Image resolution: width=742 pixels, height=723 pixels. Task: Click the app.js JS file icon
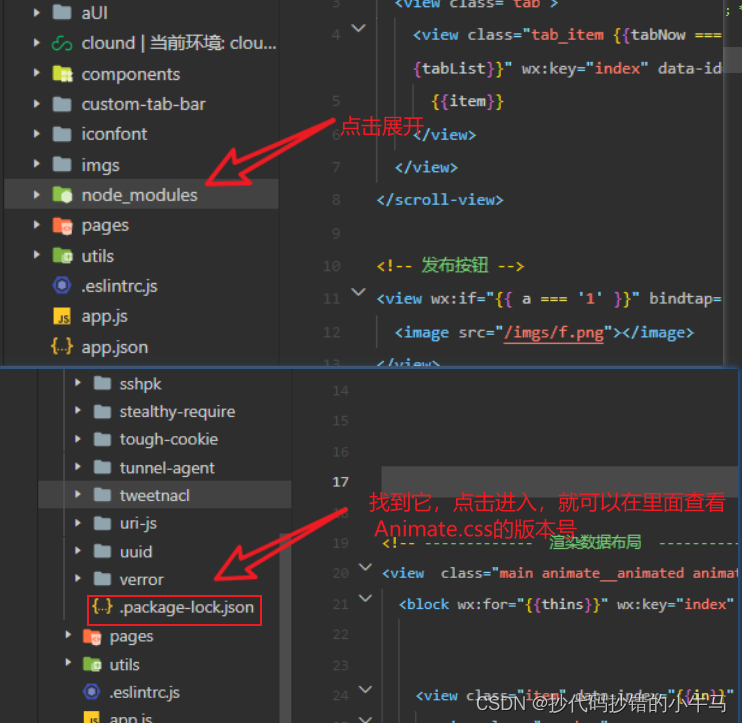[62, 316]
